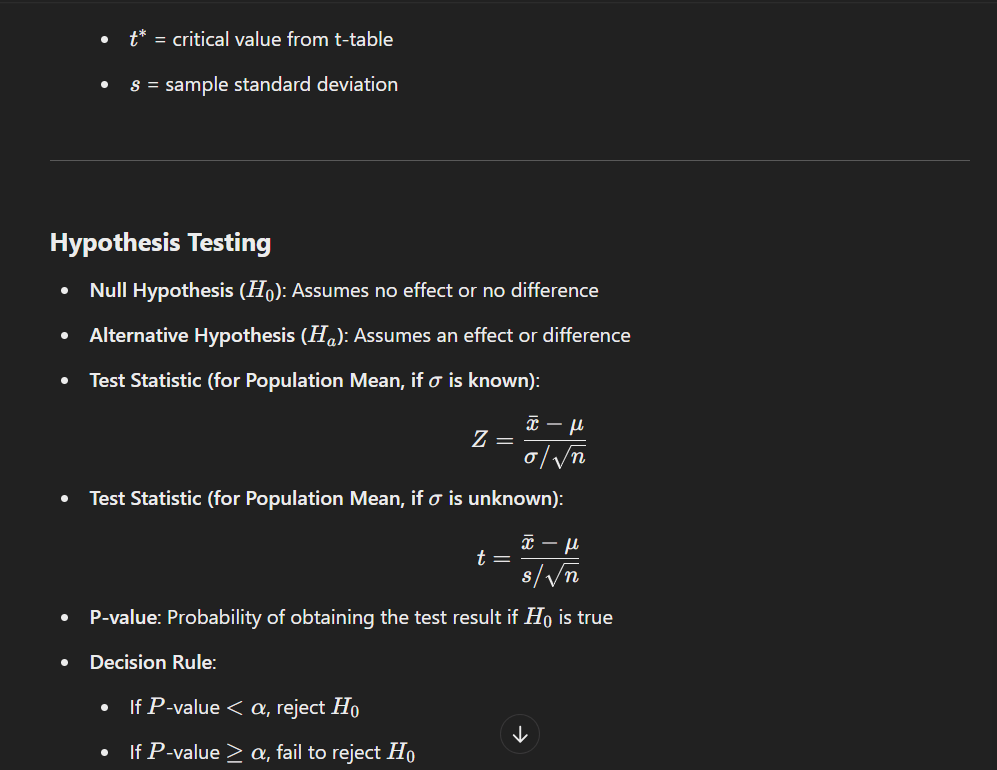Click the Decision Rule label
The height and width of the screenshot is (770, 997).
click(x=153, y=663)
